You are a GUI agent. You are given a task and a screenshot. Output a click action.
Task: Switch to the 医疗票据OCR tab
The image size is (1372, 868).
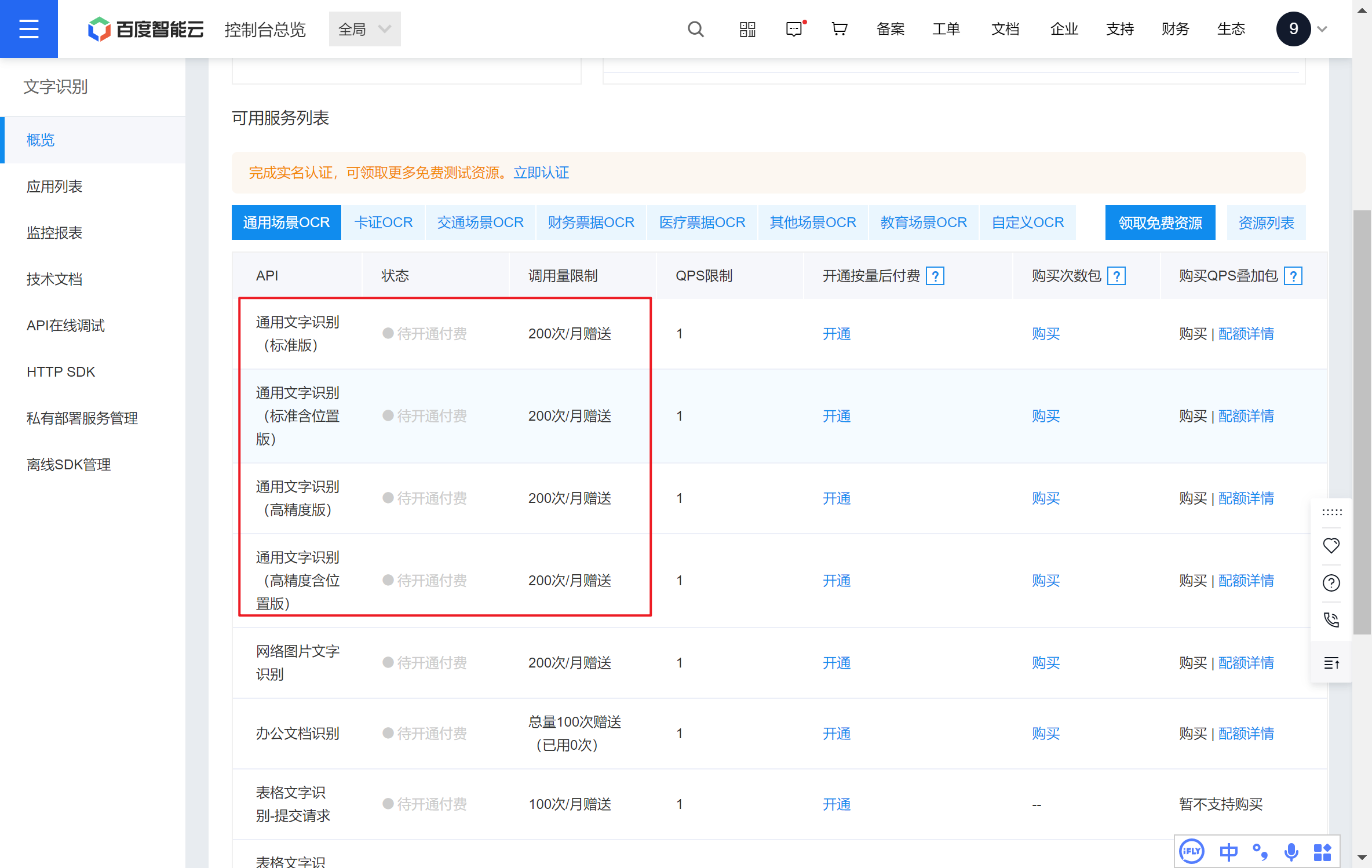coord(702,223)
